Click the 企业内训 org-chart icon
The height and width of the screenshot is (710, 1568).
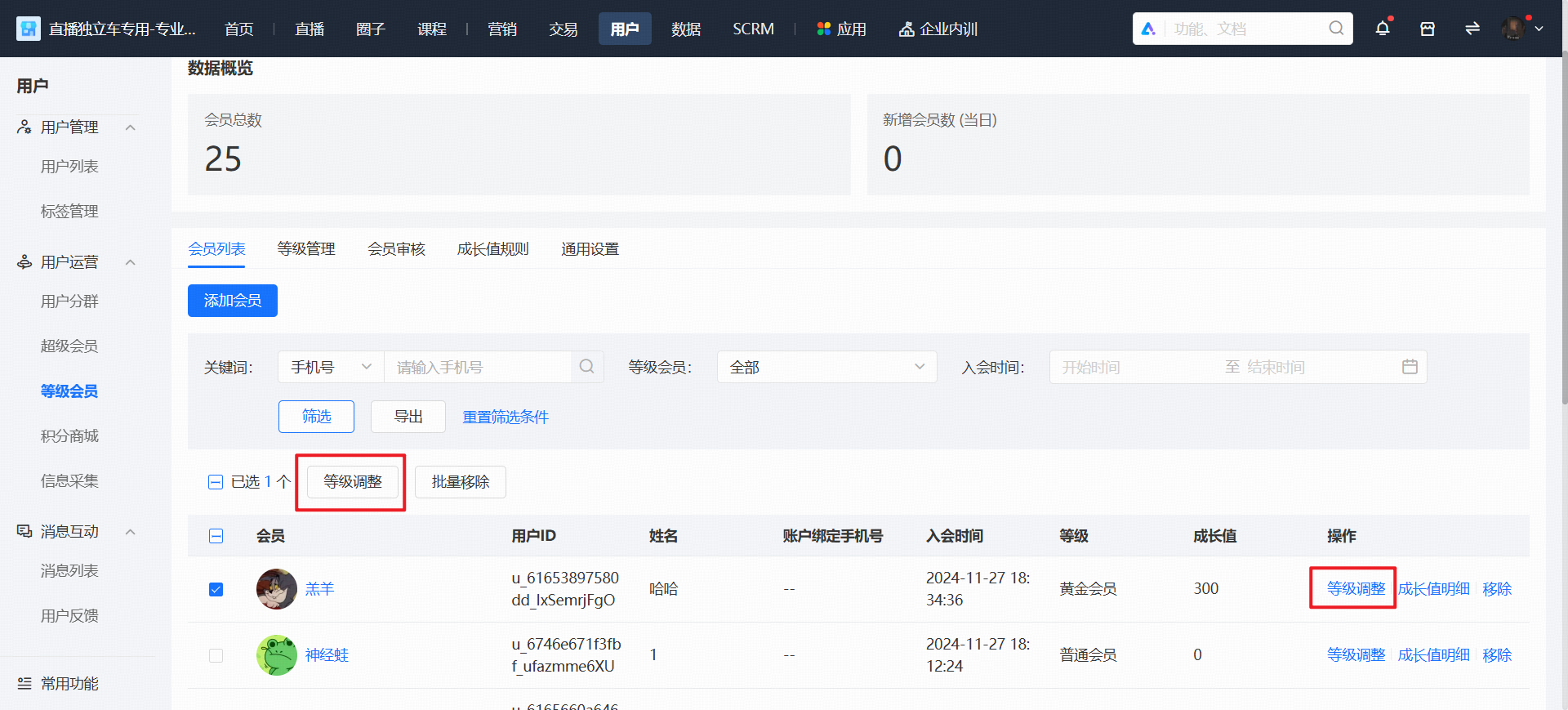pos(906,29)
